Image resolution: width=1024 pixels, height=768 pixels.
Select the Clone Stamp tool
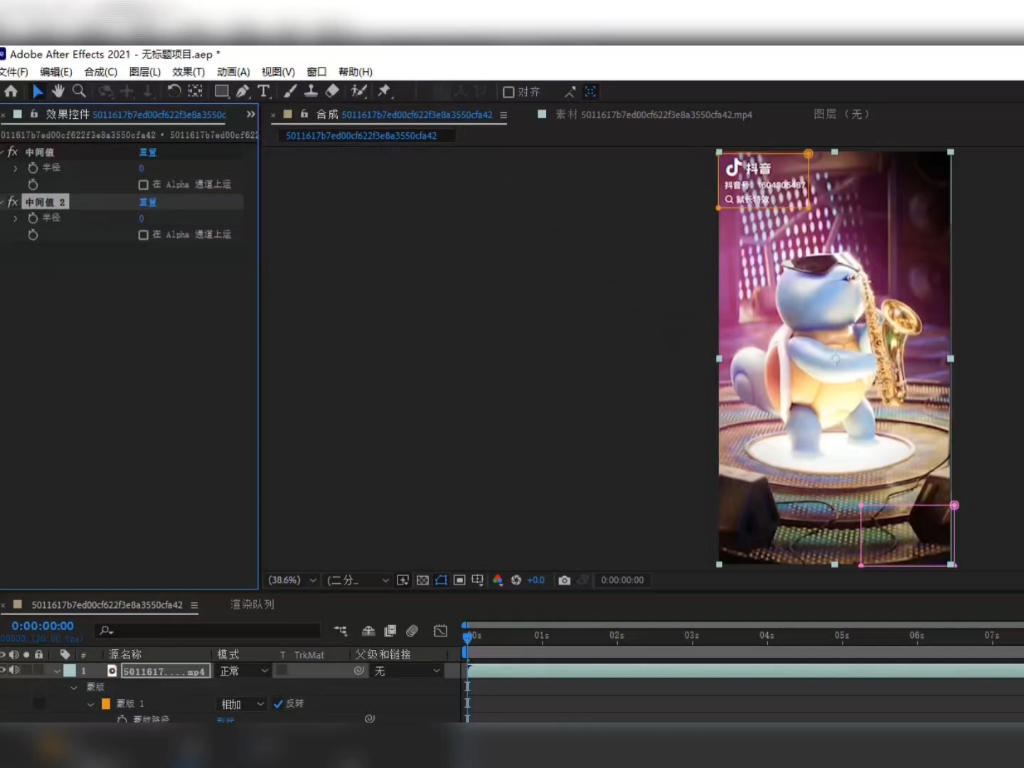coord(311,91)
